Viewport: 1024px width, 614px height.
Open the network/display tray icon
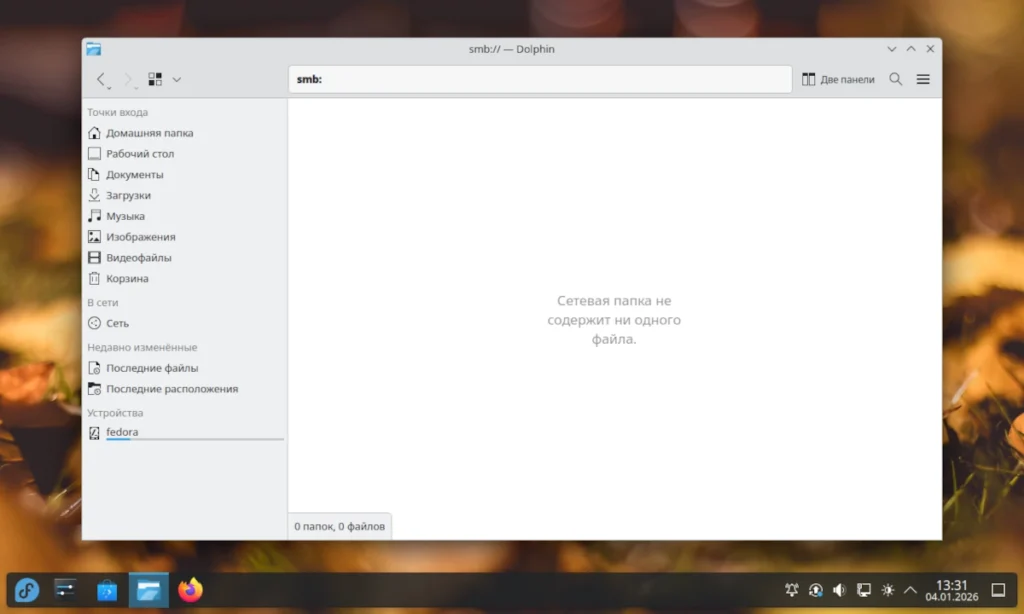(x=863, y=590)
